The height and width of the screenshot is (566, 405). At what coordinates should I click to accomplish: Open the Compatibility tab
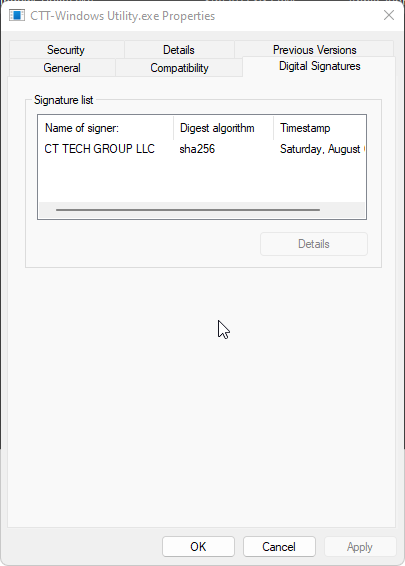coord(179,68)
